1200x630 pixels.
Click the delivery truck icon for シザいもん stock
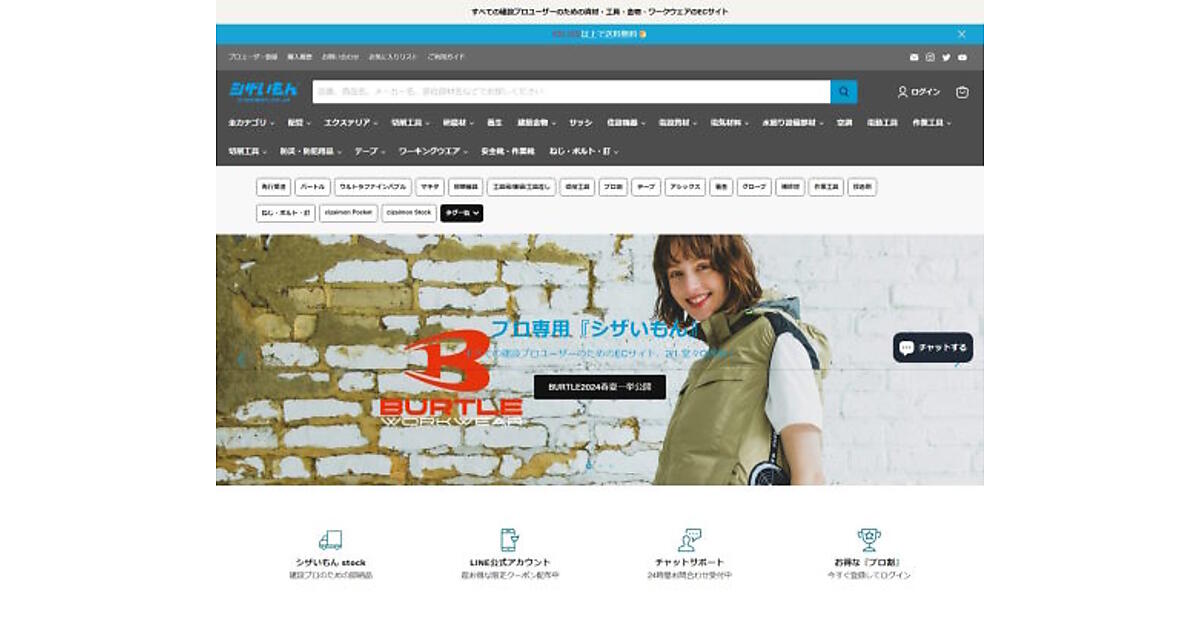click(330, 540)
